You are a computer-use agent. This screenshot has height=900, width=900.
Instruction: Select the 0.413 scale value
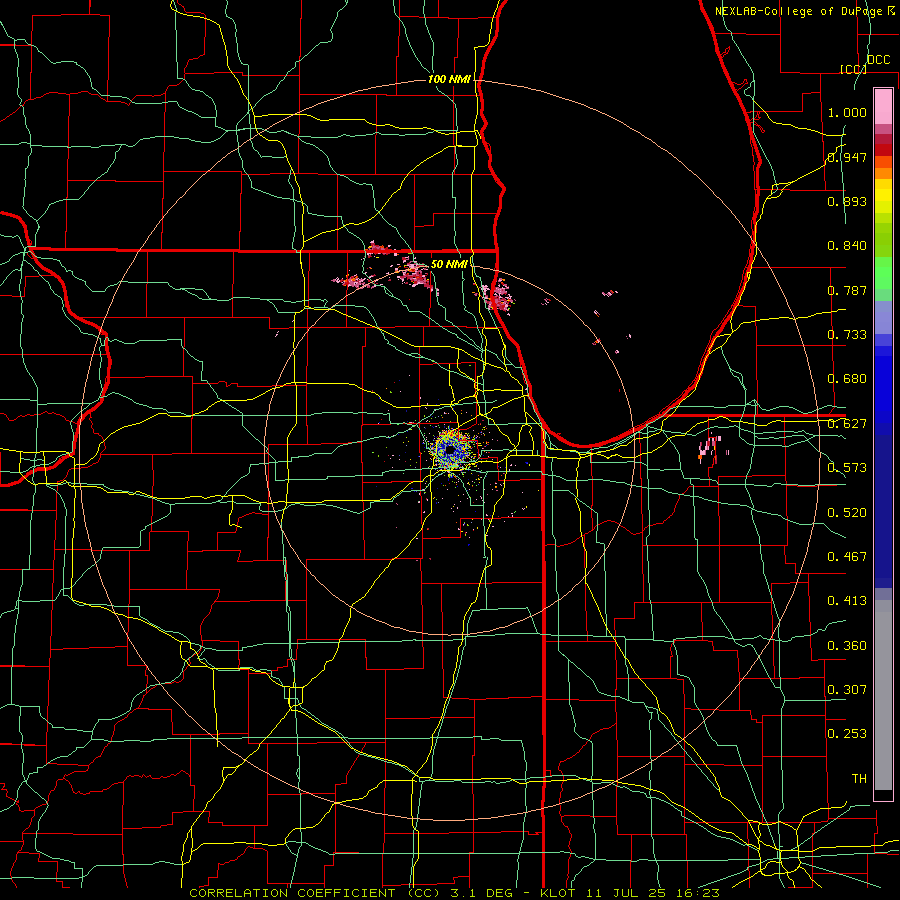pos(847,601)
